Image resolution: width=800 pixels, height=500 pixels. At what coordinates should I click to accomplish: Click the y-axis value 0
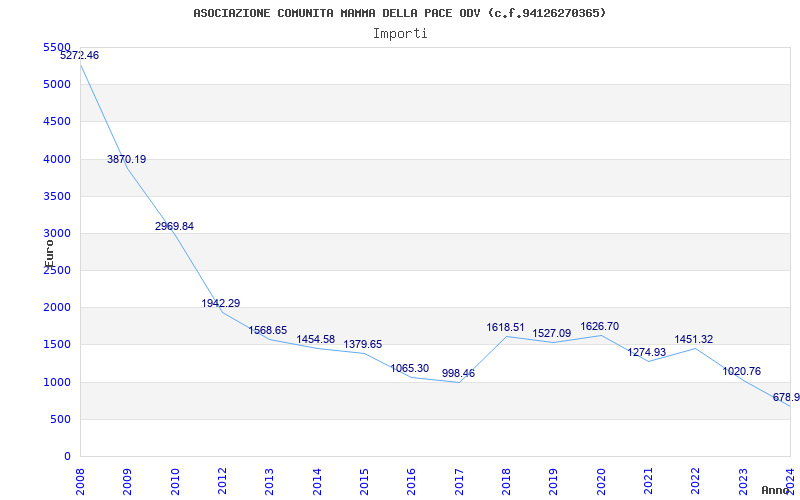pyautogui.click(x=67, y=457)
